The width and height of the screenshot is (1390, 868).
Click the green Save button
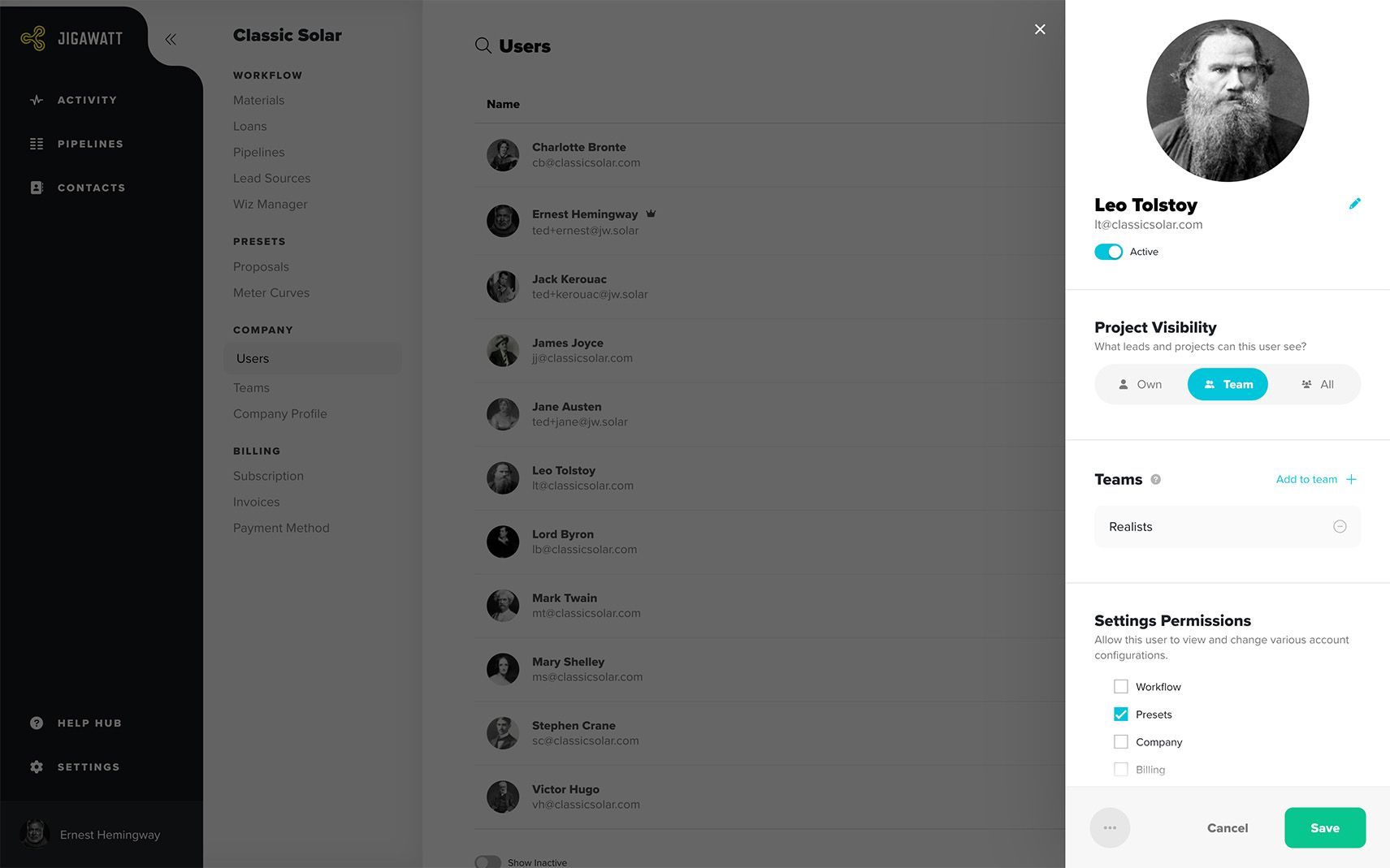coord(1325,827)
